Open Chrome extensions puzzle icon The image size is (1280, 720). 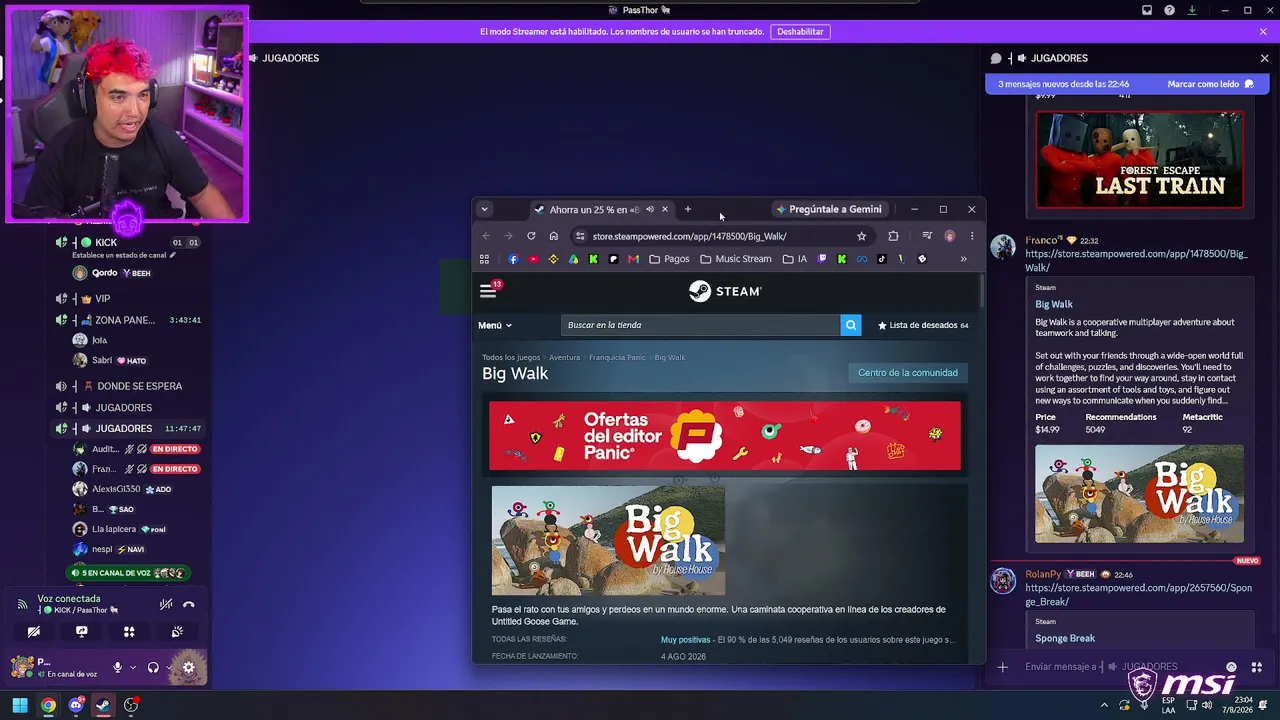point(893,236)
